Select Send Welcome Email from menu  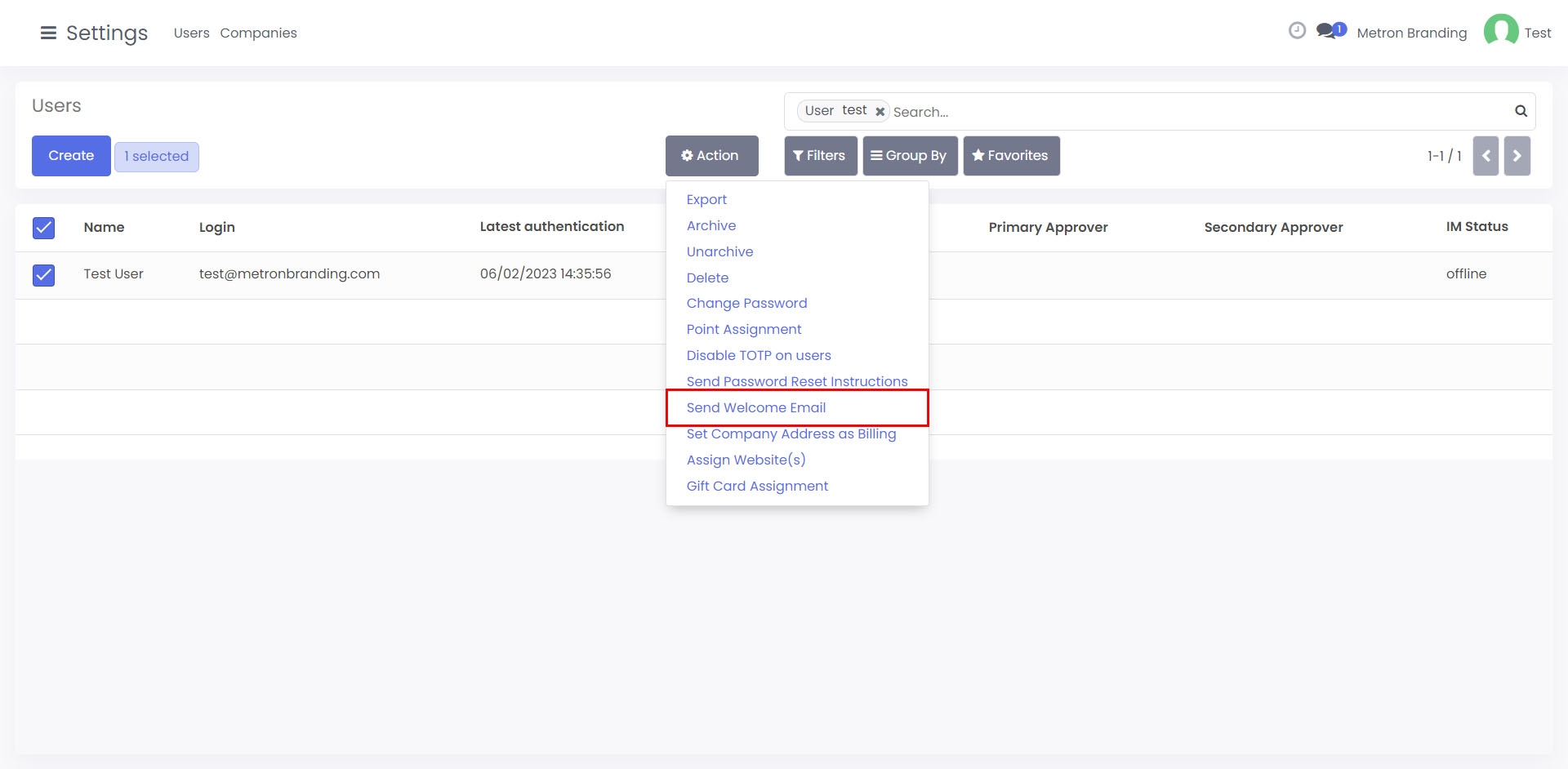click(x=755, y=407)
